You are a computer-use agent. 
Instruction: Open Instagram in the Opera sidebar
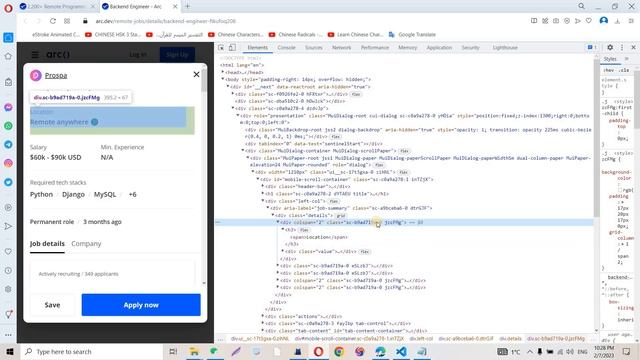coord(8,163)
